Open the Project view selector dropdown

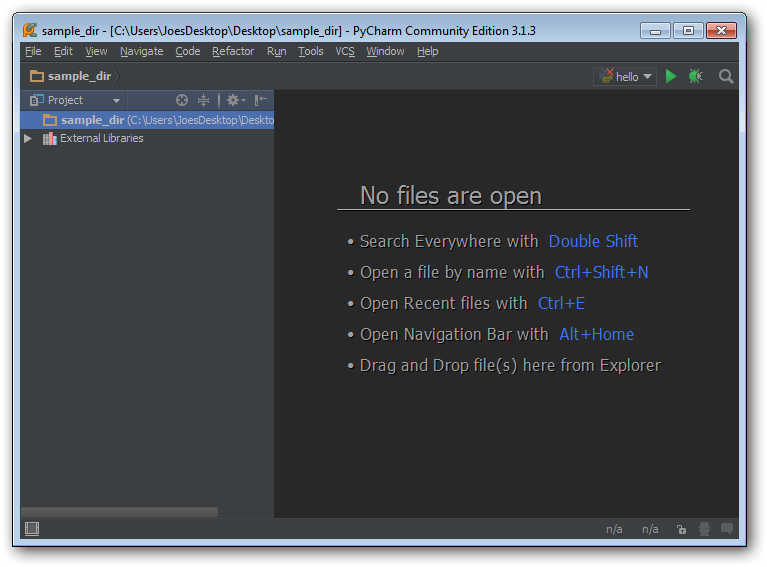(x=74, y=100)
